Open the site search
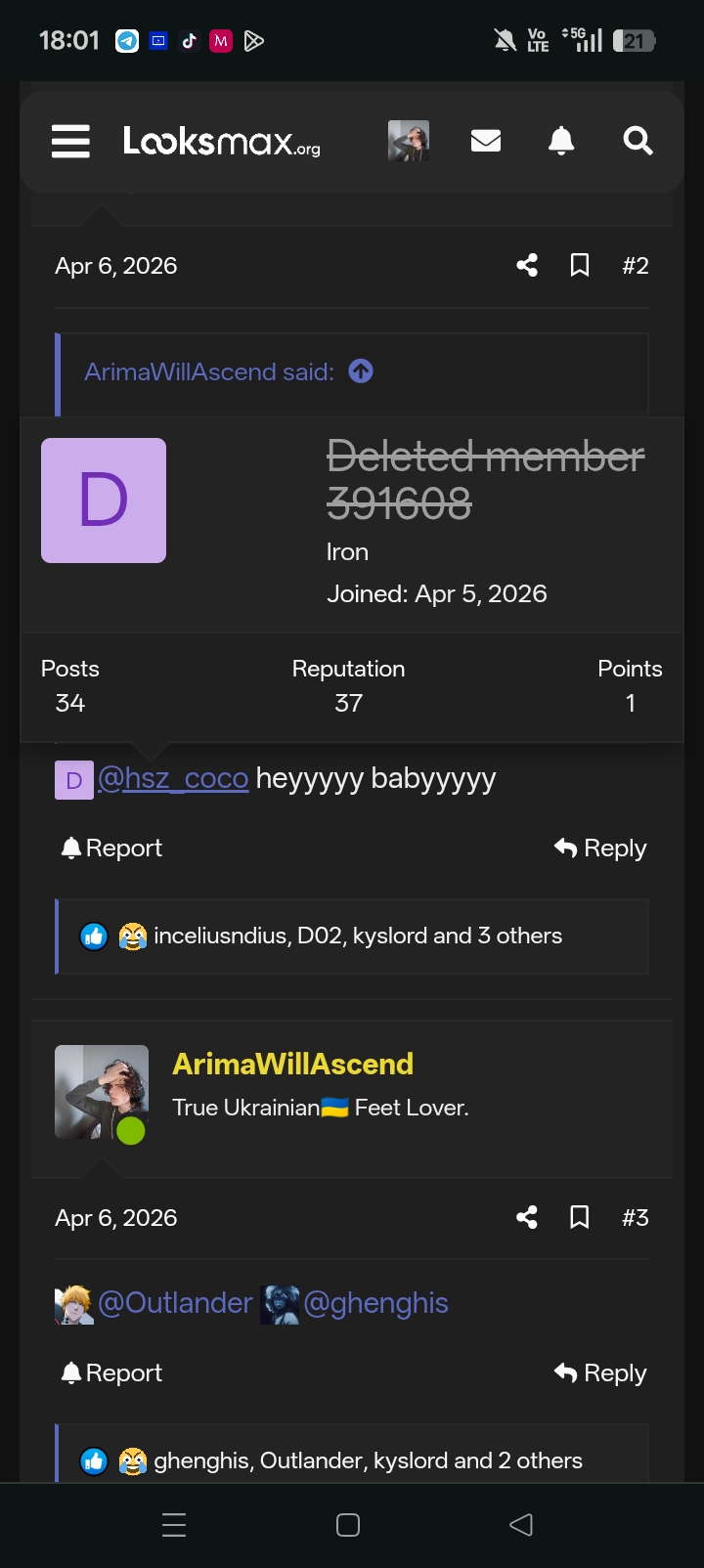Viewport: 704px width, 1568px height. click(638, 141)
